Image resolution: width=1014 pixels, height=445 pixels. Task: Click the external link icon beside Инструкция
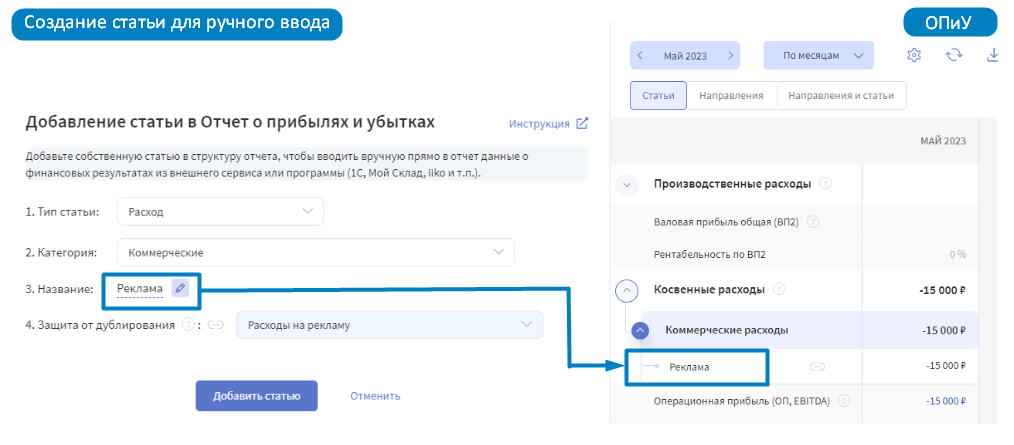[x=582, y=124]
